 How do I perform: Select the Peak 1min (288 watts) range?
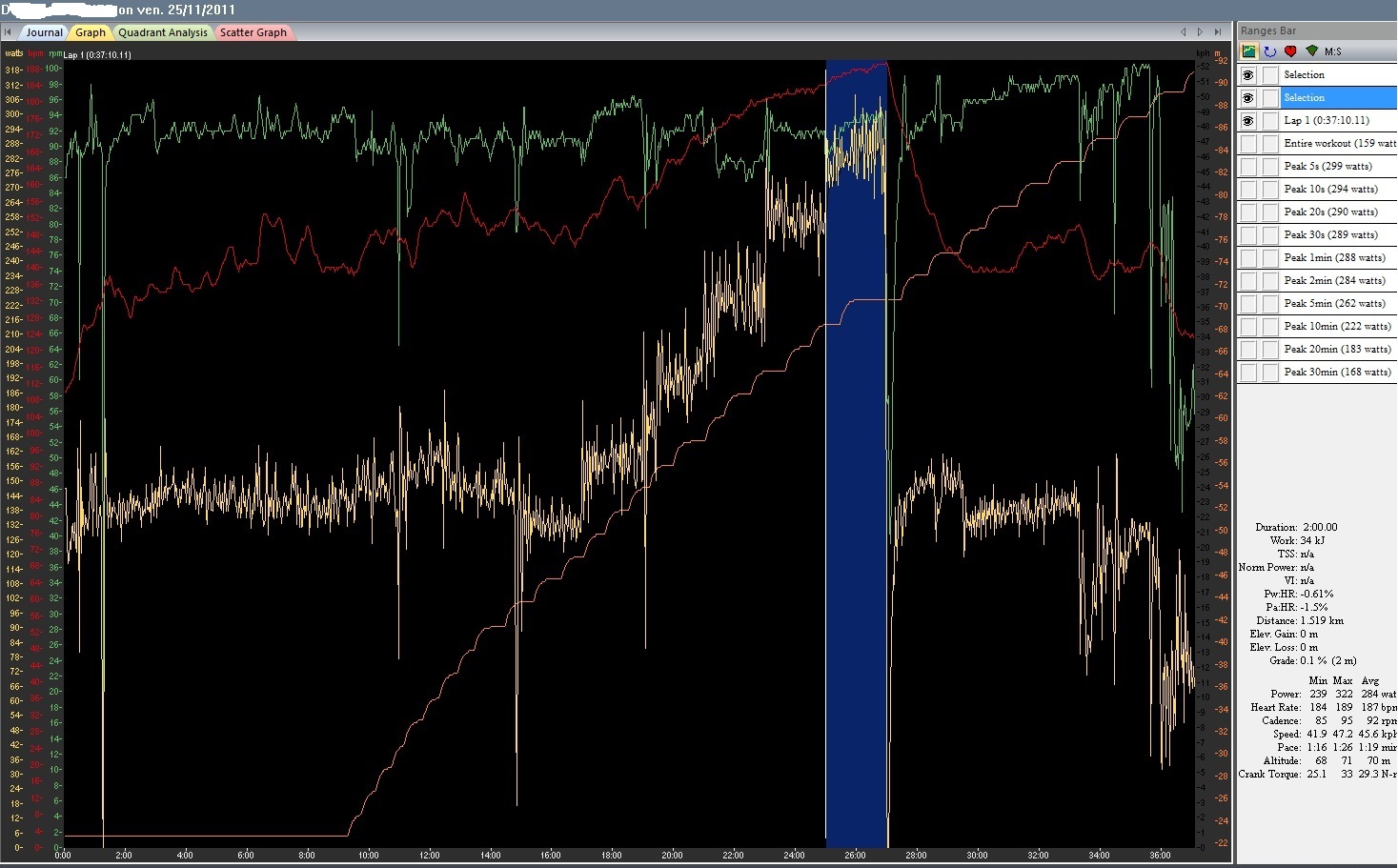(1339, 258)
